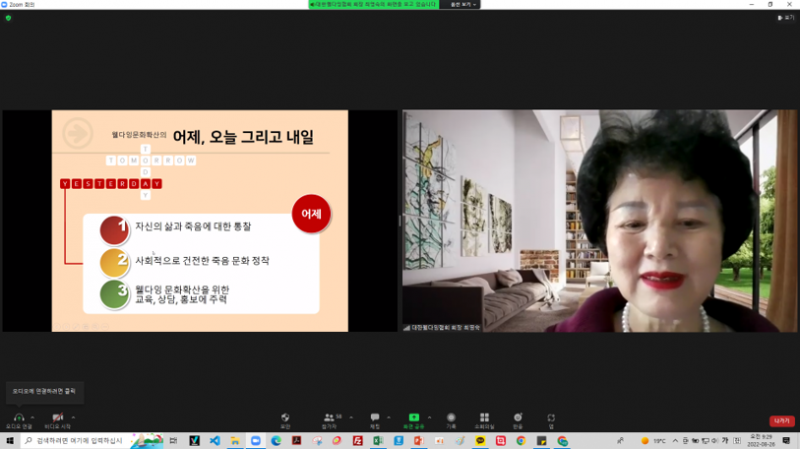Open Breakout Rooms from toolbar
This screenshot has height=449, width=800.
click(484, 417)
